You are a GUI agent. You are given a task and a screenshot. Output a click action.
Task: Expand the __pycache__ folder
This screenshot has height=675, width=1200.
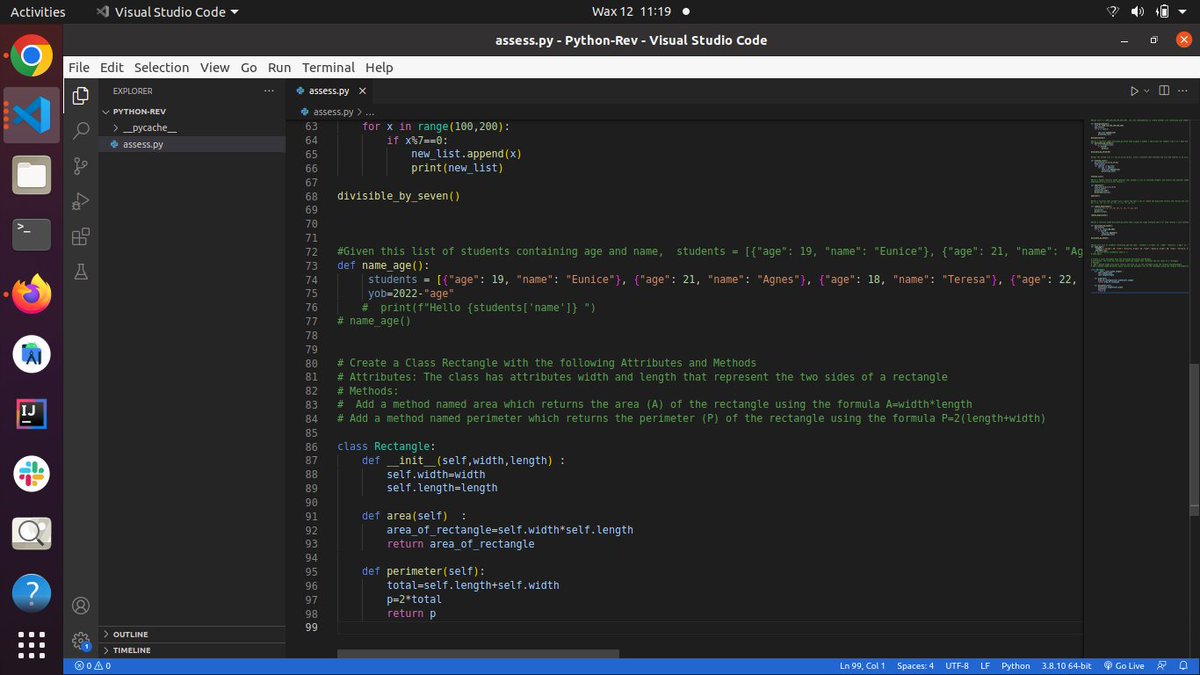150,128
